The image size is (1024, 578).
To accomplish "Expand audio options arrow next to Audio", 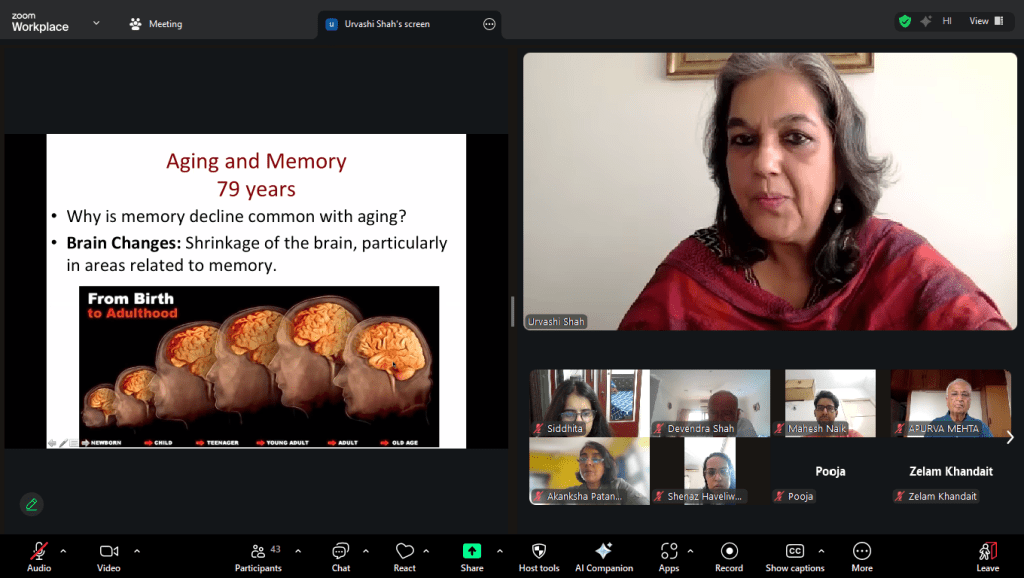I will [x=63, y=550].
